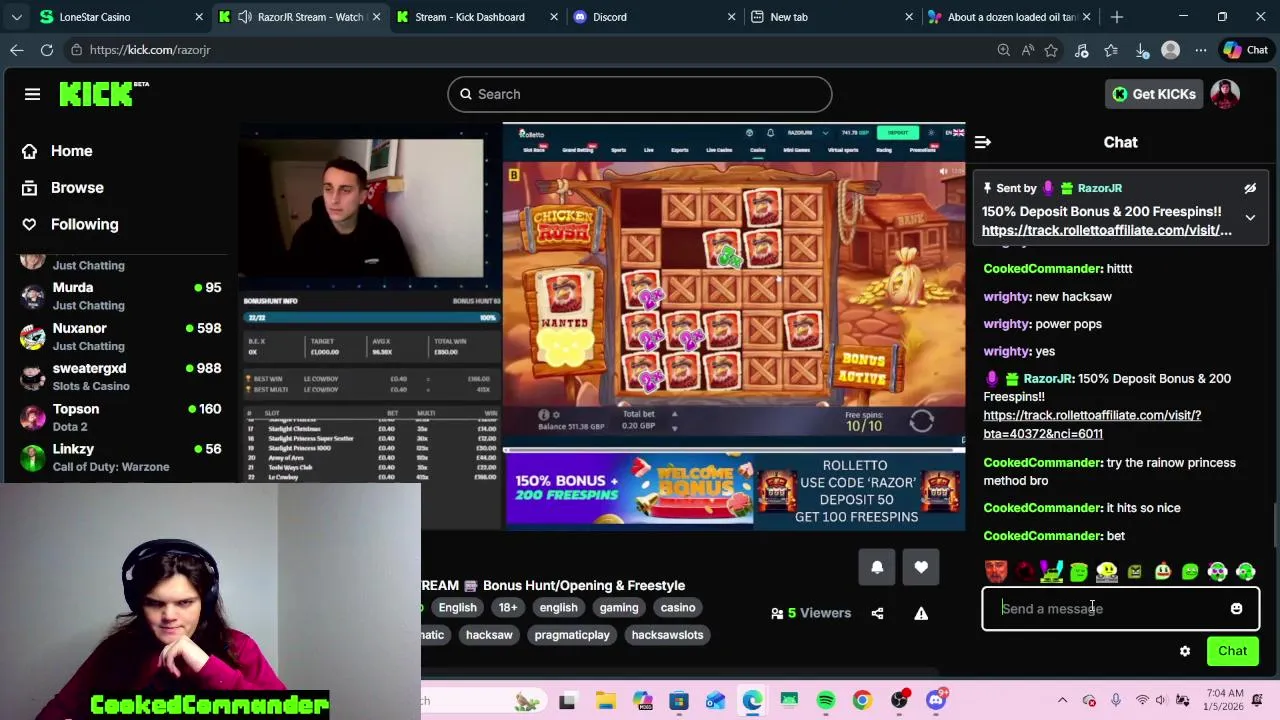The height and width of the screenshot is (720, 1280).
Task: Click the search box on Kick
Action: 640,94
